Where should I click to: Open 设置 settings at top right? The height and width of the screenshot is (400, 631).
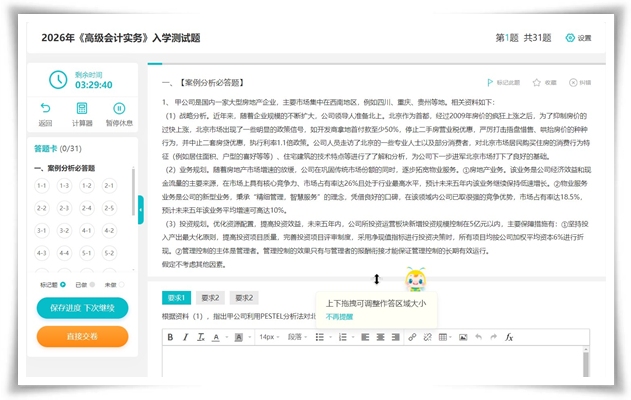tap(578, 38)
